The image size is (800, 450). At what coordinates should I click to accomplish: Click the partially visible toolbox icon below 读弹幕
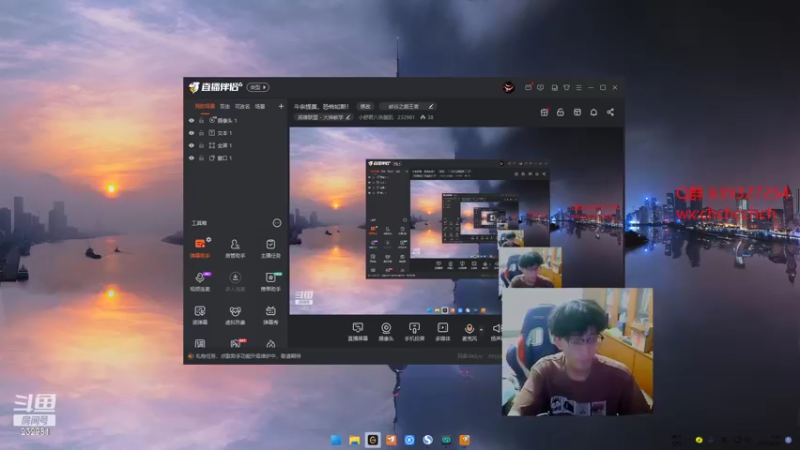point(199,343)
